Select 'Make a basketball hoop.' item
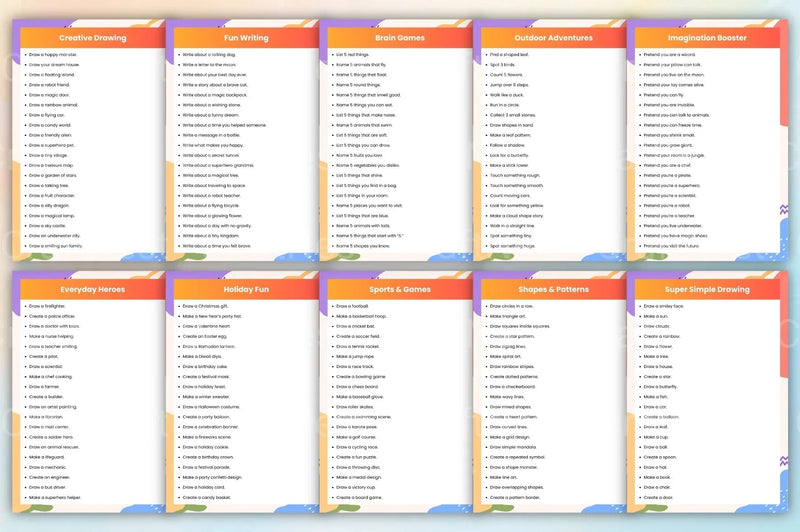800x532 pixels. (361, 316)
